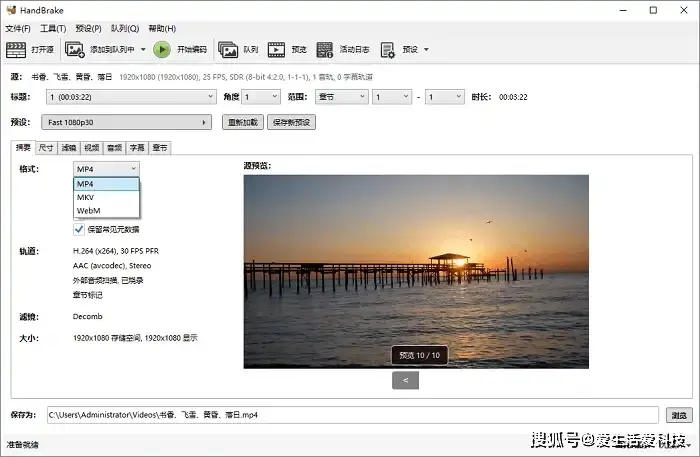Screen dimensions: 700x457
Task: Expand the end chapter dropdown
Action: click(445, 97)
